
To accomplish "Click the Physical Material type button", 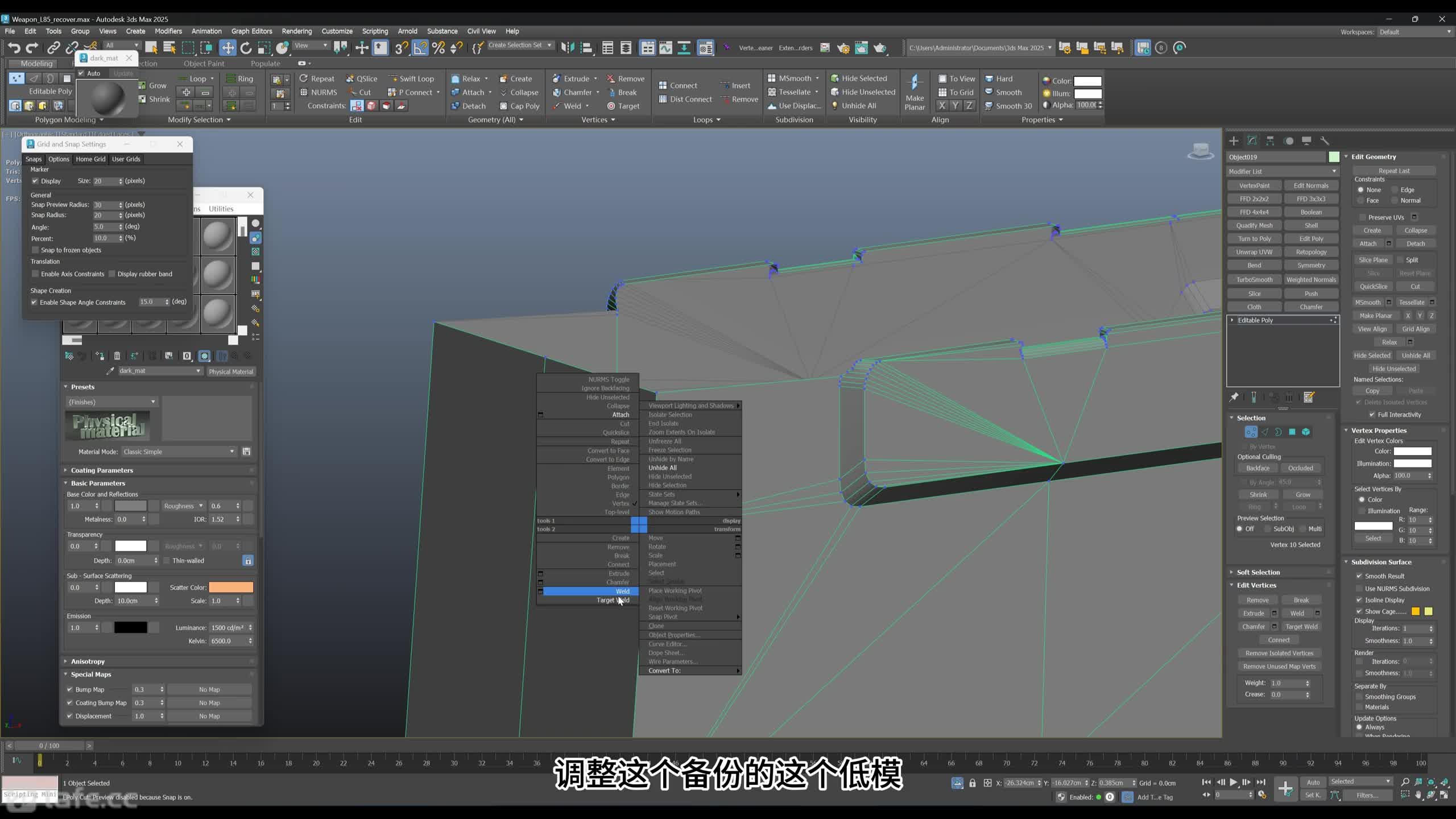I will click(x=231, y=371).
